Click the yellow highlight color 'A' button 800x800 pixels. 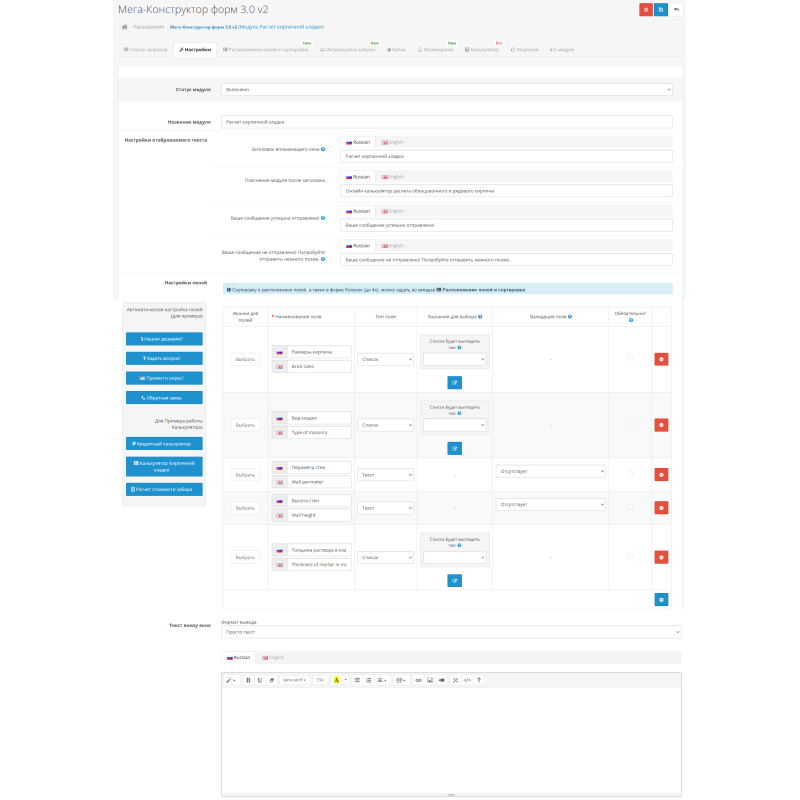tap(336, 680)
